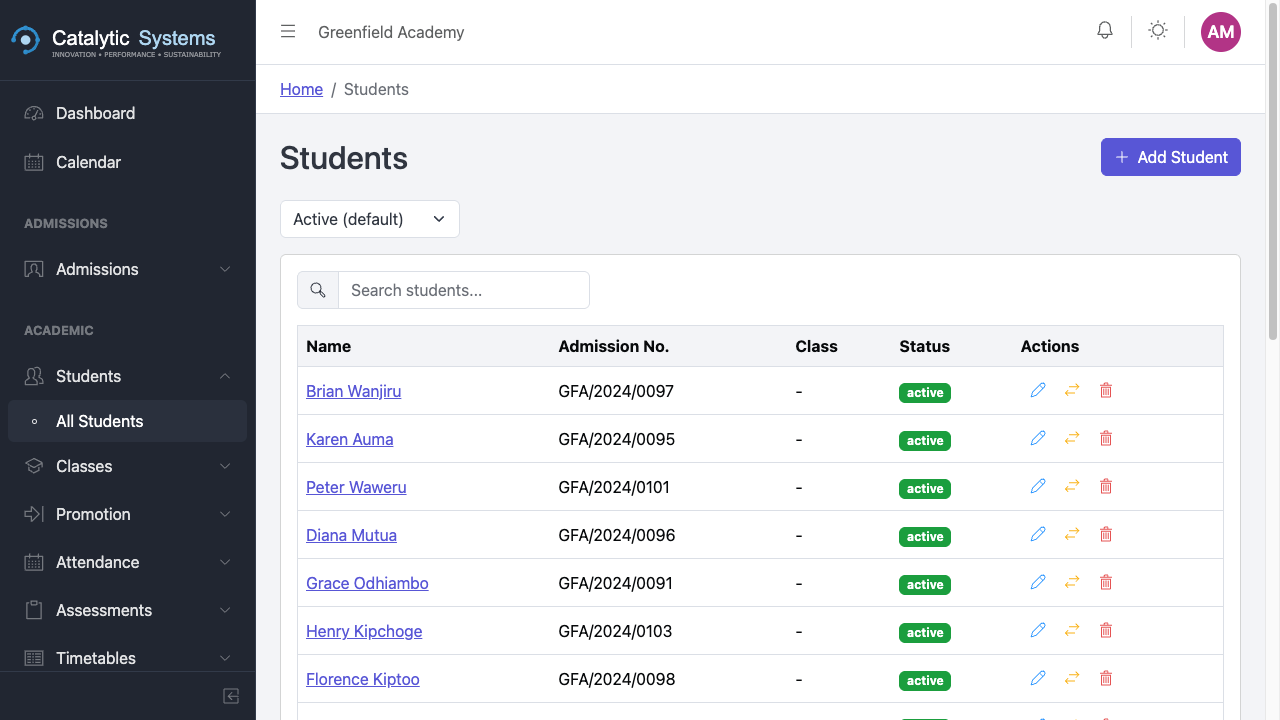Open the notifications bell
1280x720 pixels.
1105,31
